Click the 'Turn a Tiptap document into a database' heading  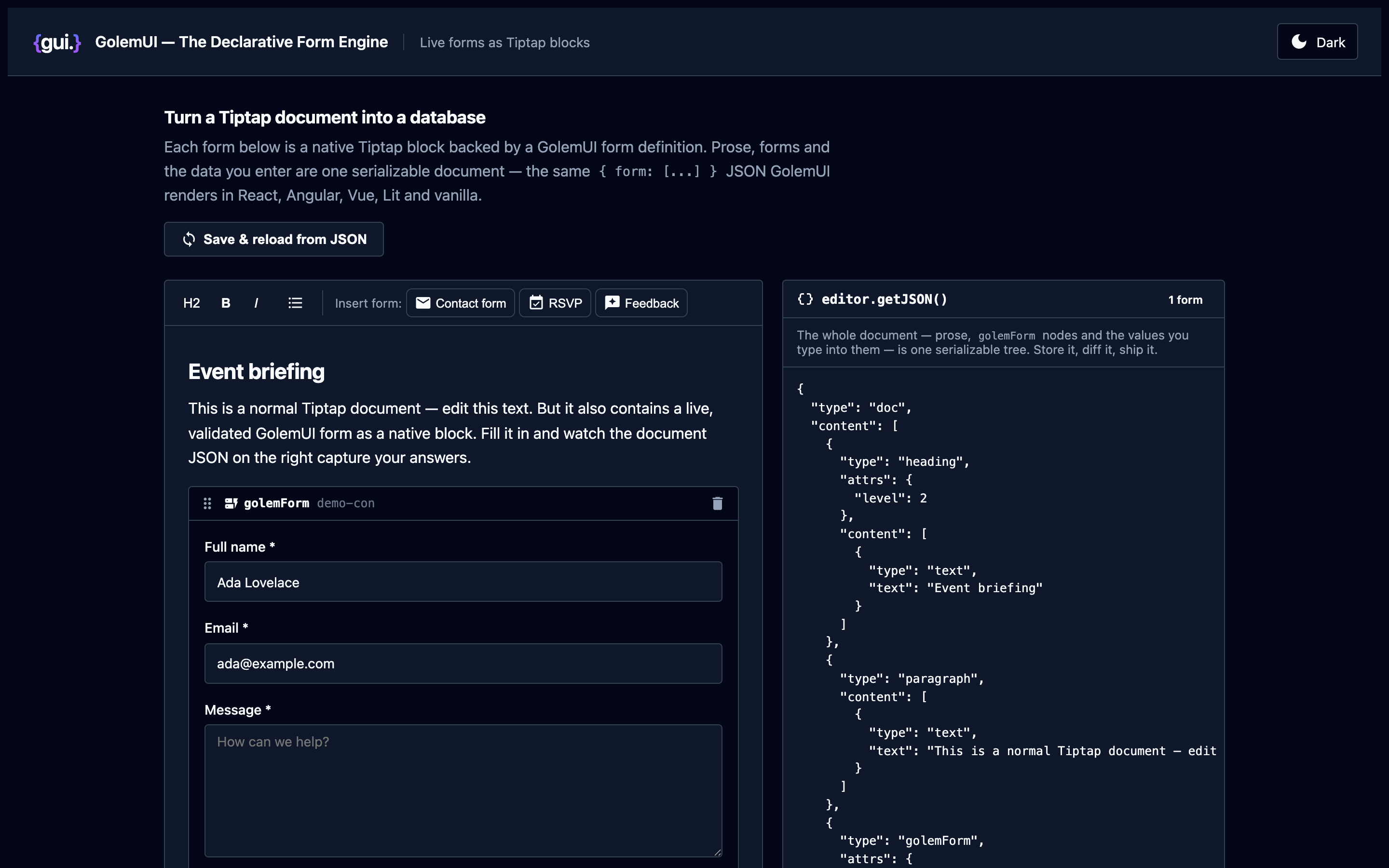pos(325,117)
